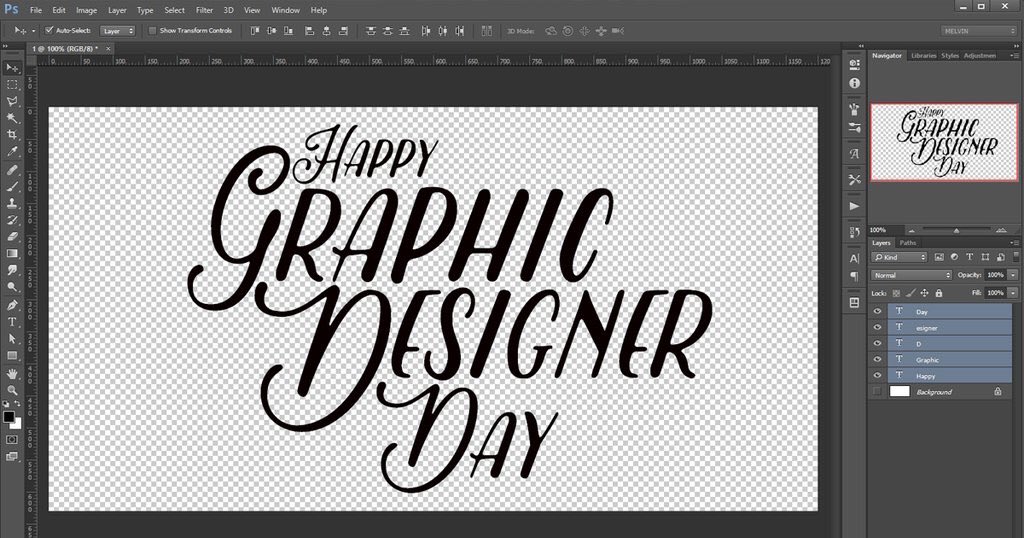Open the Navigator panel flyout menu
This screenshot has width=1024, height=538.
click(x=1015, y=56)
